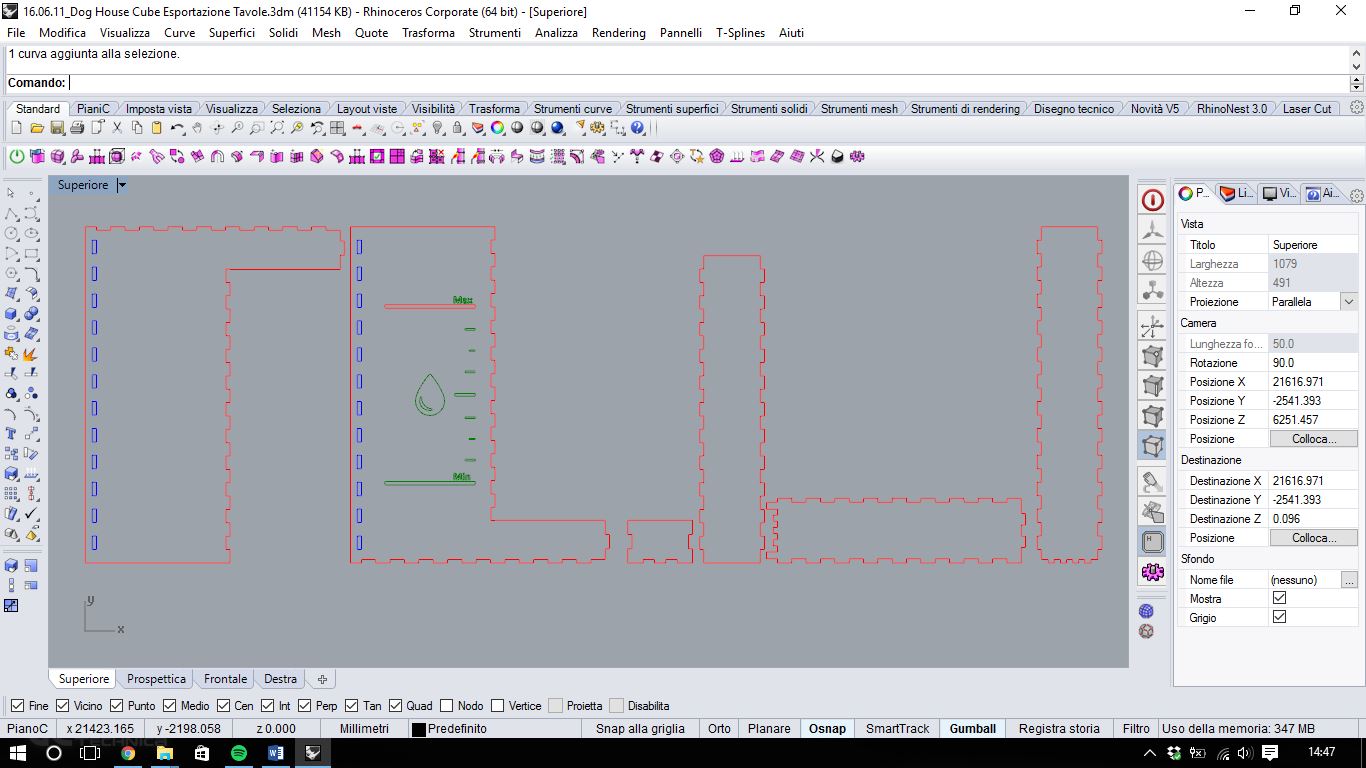This screenshot has width=1366, height=768.
Task: Toggle Gumball in the status bar
Action: tap(973, 729)
